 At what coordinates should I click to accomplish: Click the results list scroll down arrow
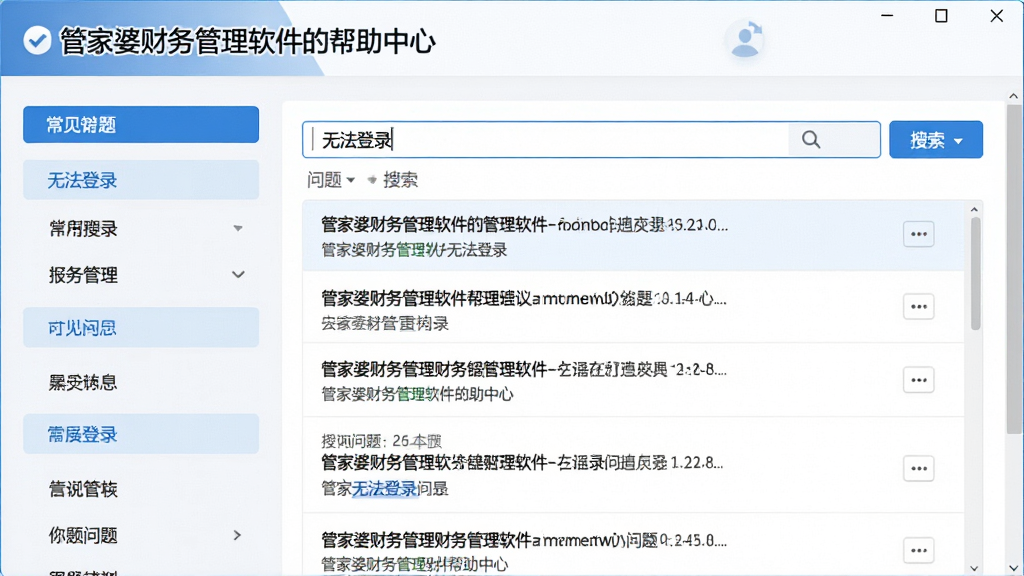click(974, 568)
